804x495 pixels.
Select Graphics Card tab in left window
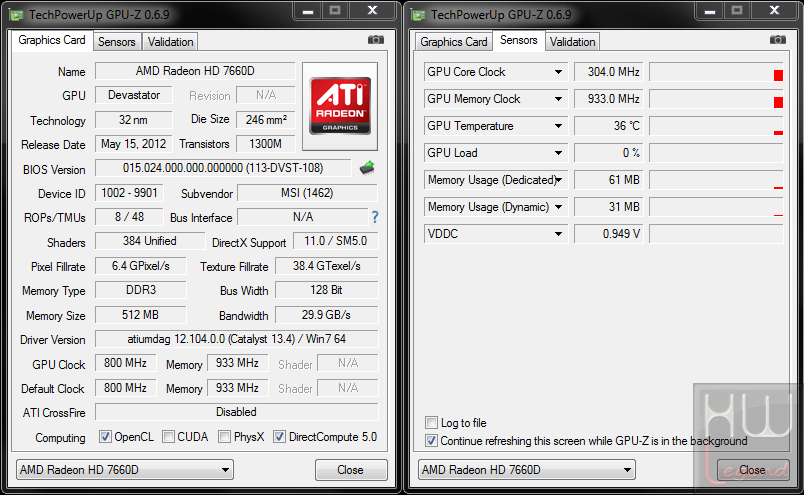click(x=52, y=40)
